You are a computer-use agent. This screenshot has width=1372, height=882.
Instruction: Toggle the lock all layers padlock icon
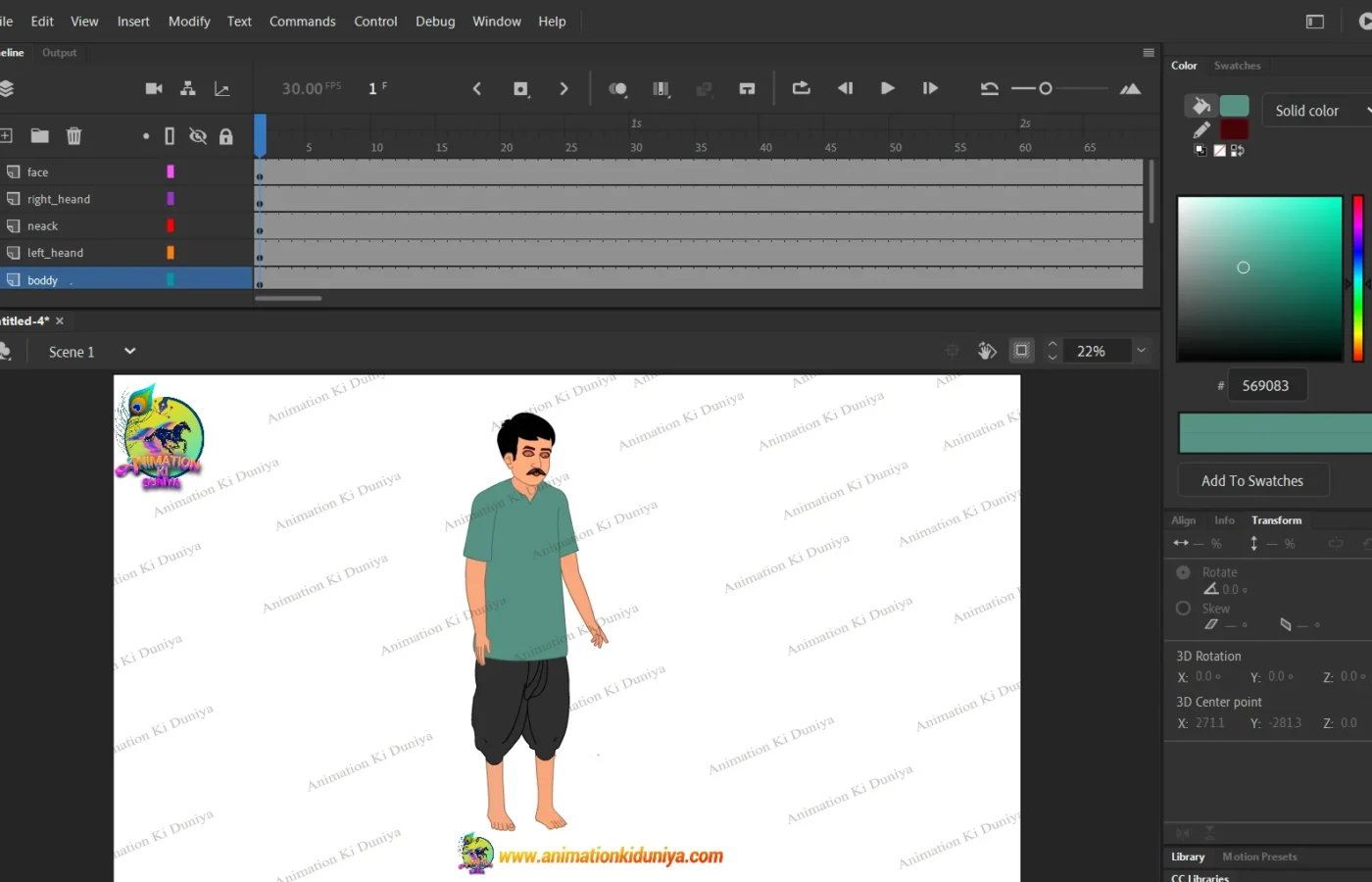coord(226,136)
